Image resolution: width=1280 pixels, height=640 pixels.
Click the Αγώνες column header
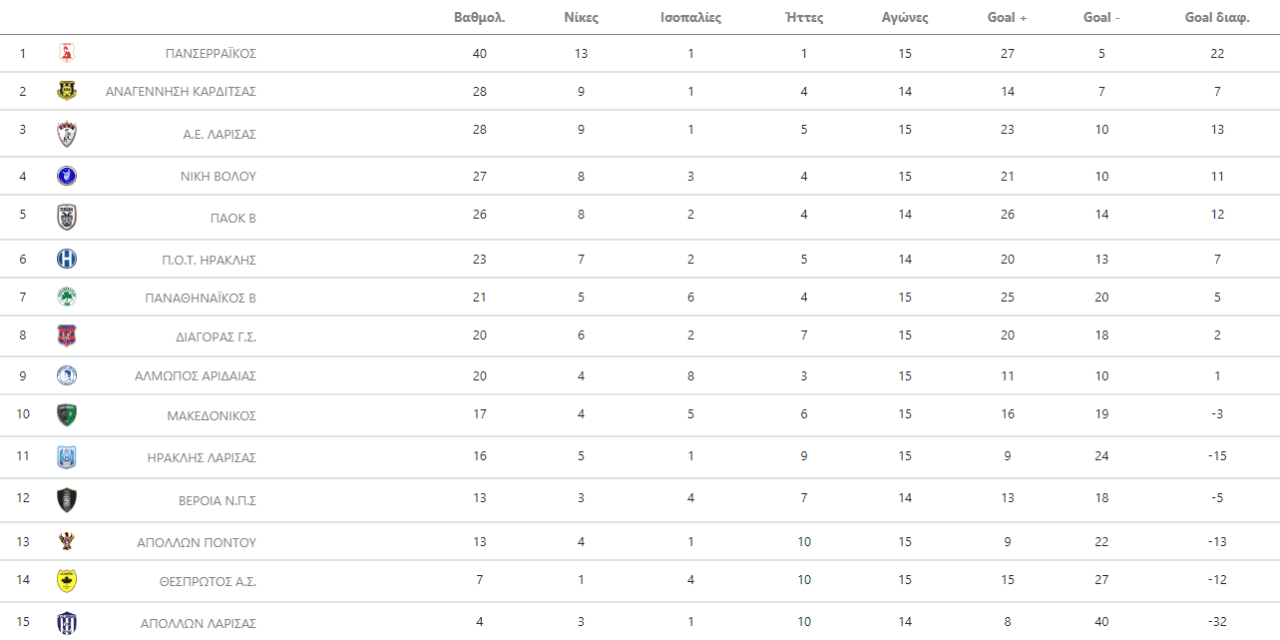(904, 18)
